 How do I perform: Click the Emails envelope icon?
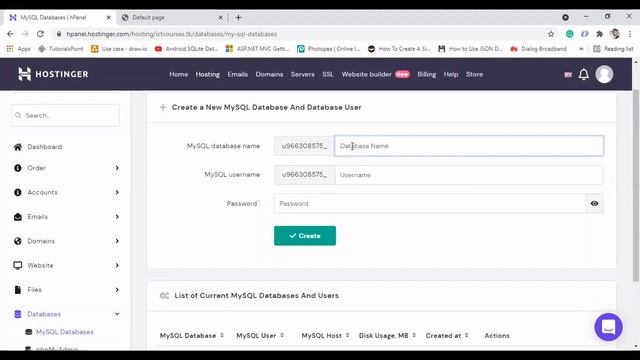[18, 217]
